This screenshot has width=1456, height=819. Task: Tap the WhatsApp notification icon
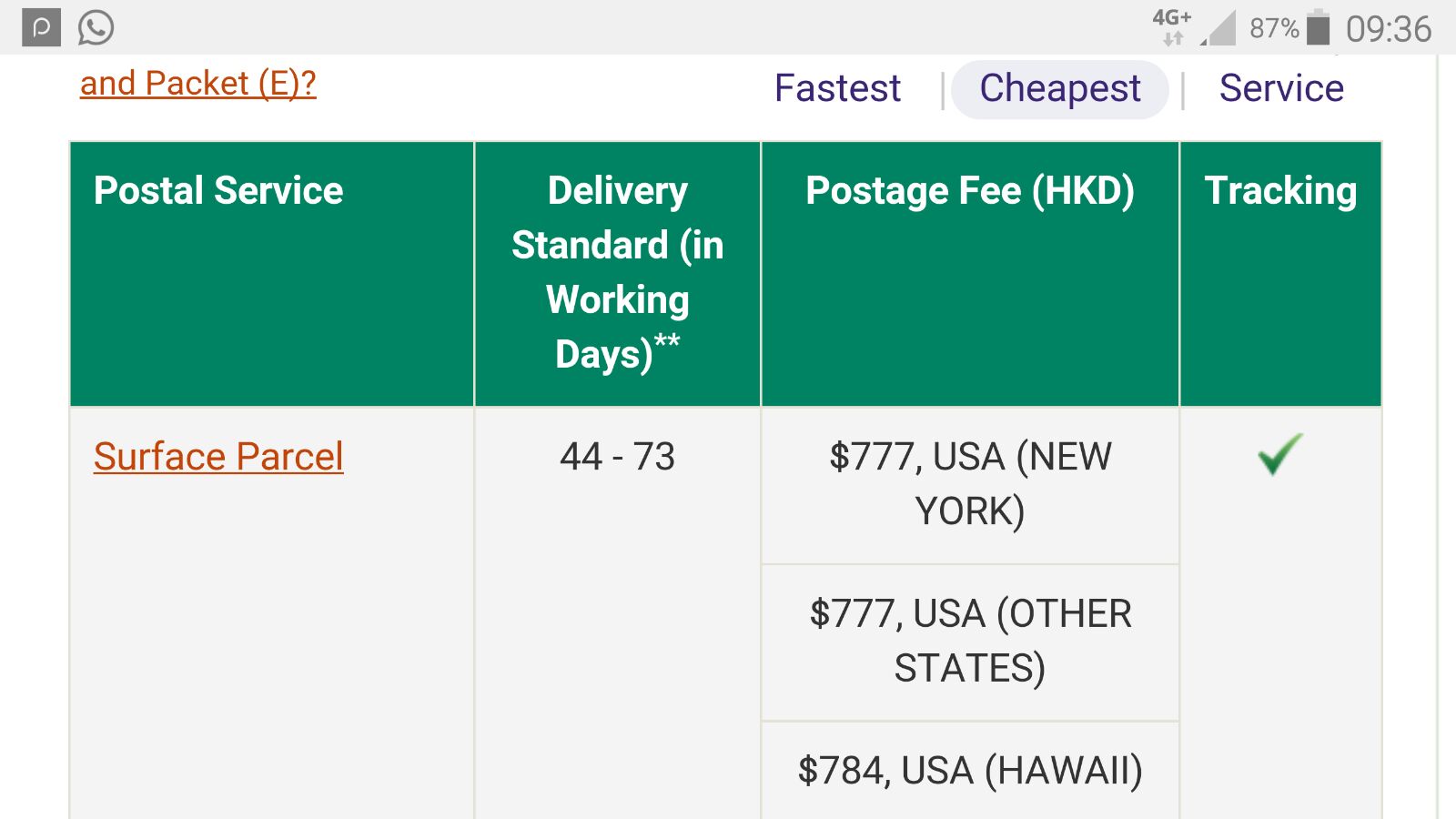[x=96, y=27]
